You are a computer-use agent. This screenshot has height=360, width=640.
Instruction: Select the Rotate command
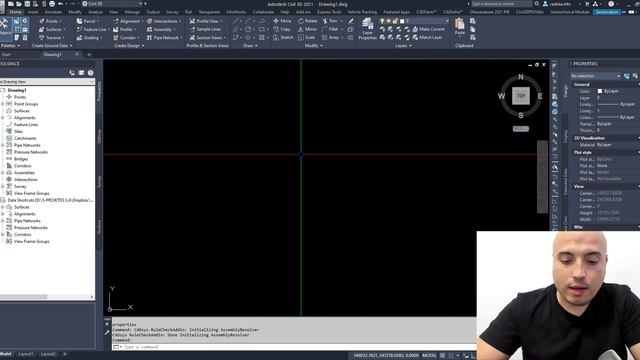[308, 21]
